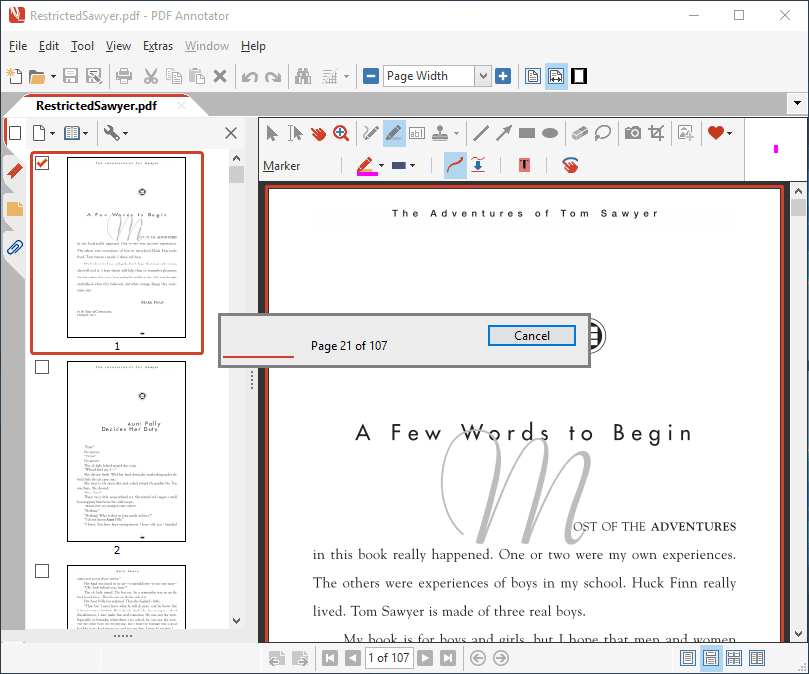Click the Print icon

[124, 76]
